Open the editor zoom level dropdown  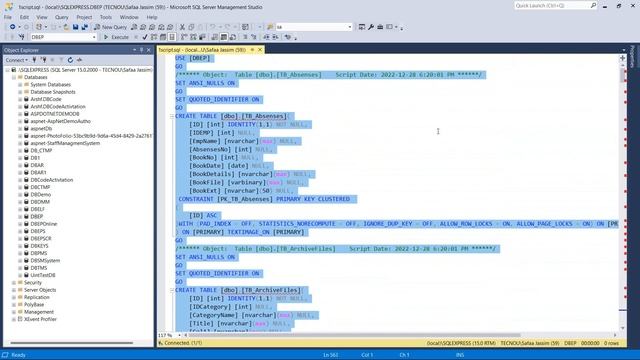pos(179,335)
